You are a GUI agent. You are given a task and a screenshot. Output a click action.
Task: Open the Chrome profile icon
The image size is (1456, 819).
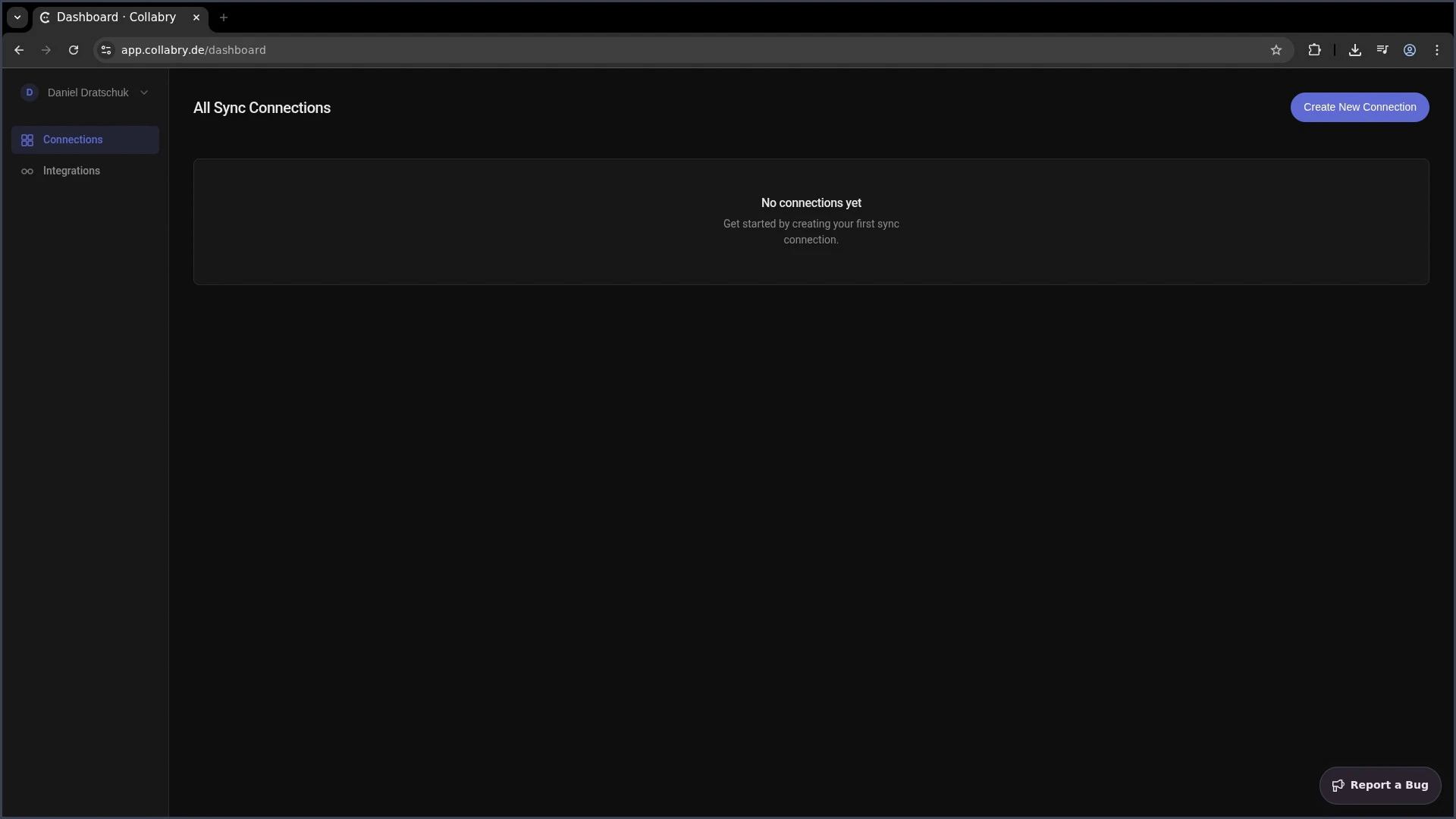pyautogui.click(x=1410, y=50)
